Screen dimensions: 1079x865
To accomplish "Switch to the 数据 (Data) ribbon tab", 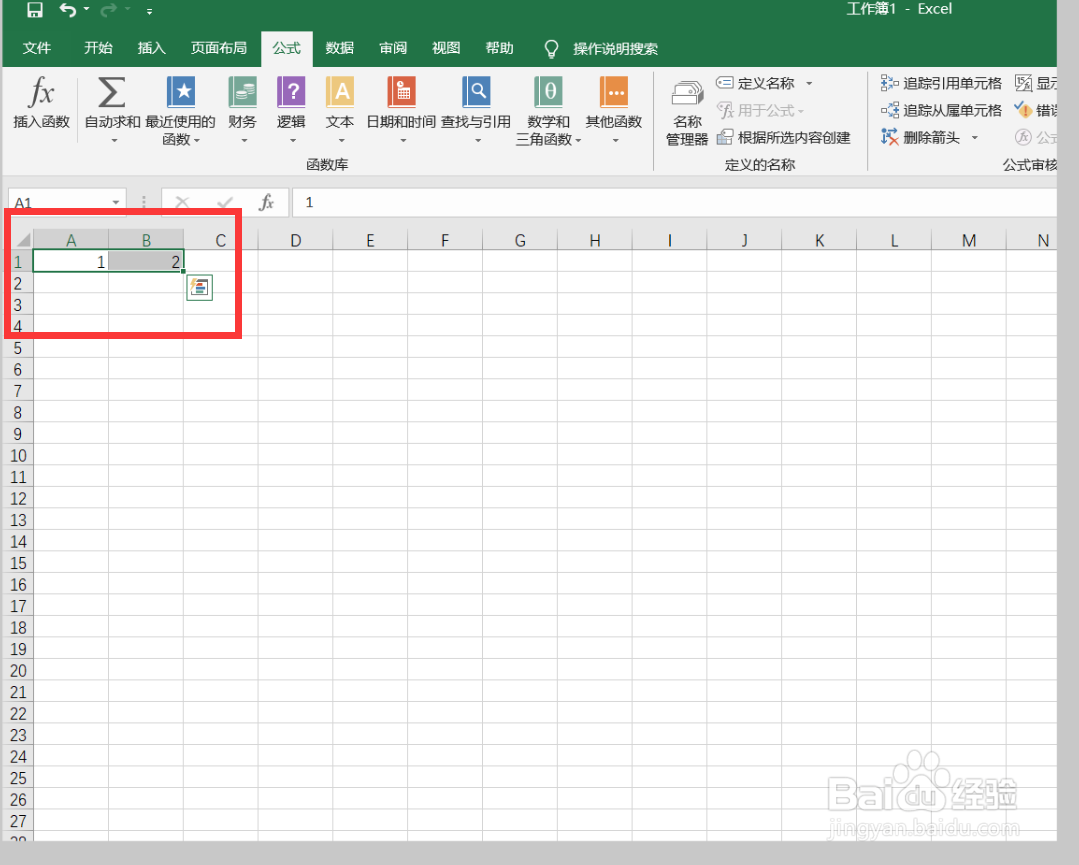I will point(339,48).
